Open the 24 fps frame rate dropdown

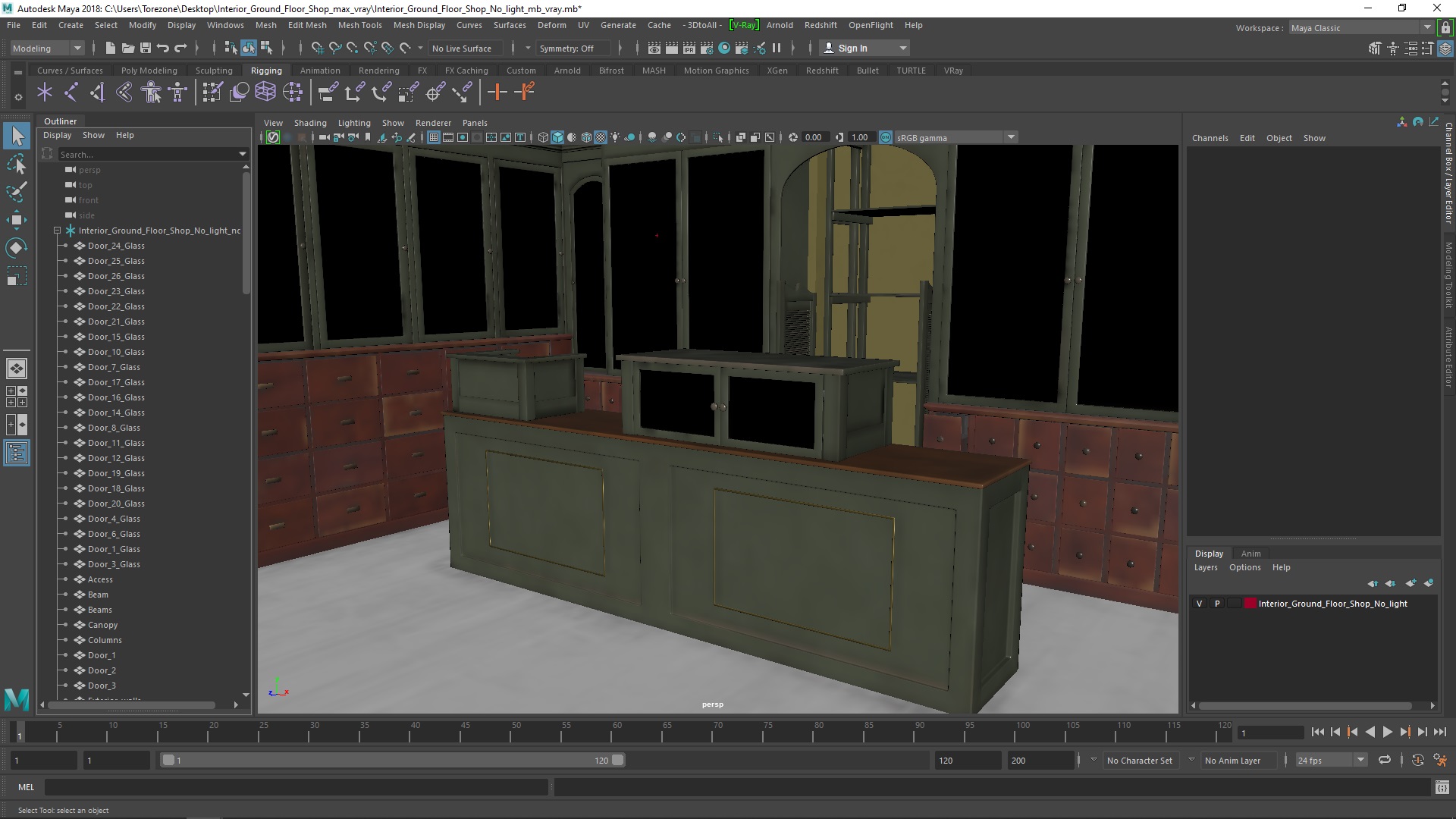click(x=1330, y=760)
